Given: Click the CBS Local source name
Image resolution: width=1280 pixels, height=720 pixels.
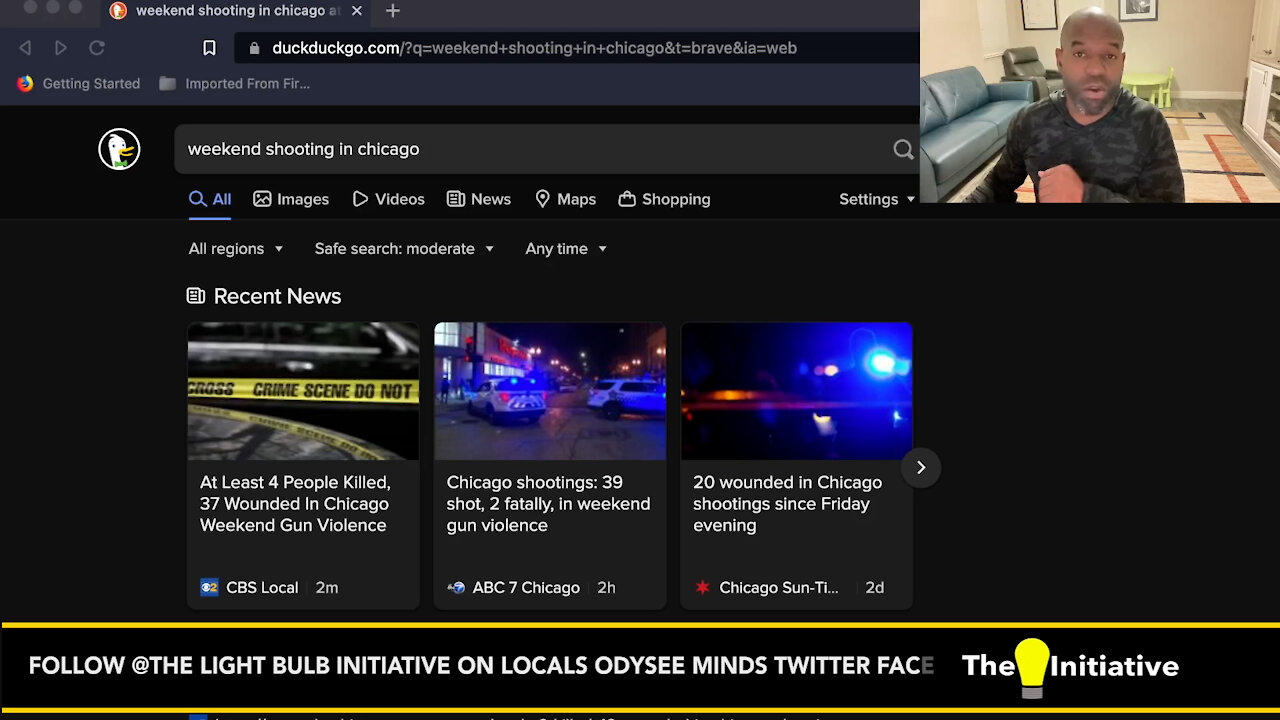Looking at the screenshot, I should pyautogui.click(x=262, y=588).
